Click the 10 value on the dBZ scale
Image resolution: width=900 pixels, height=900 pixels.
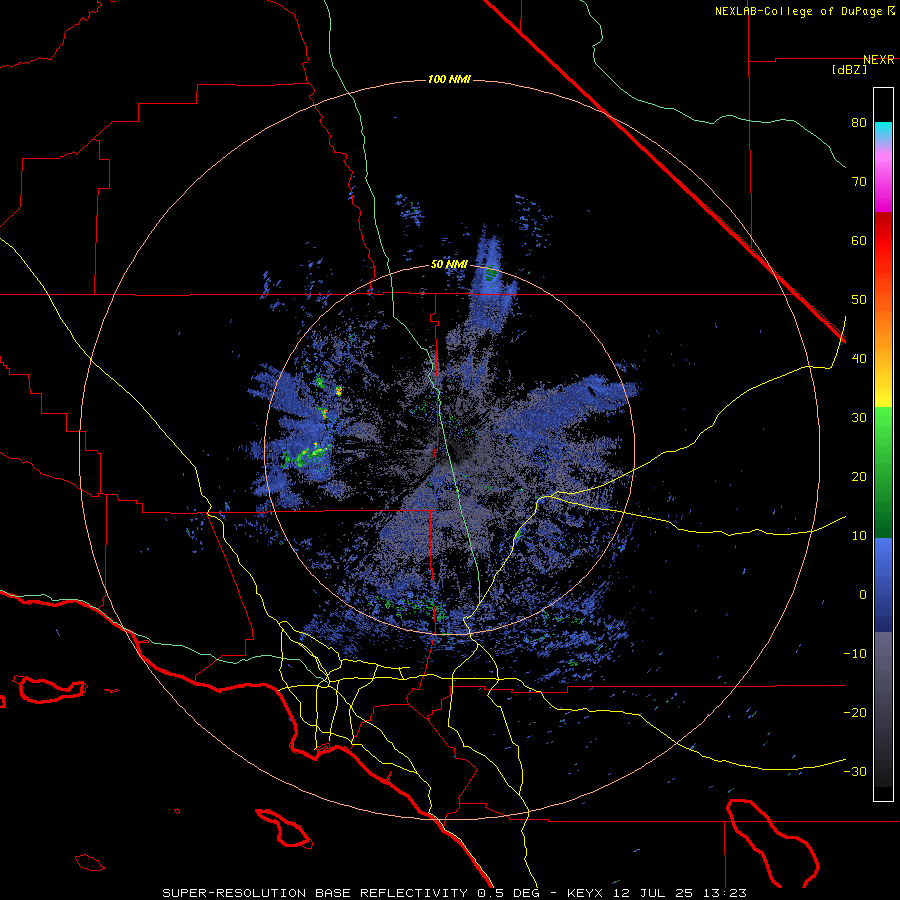click(859, 536)
